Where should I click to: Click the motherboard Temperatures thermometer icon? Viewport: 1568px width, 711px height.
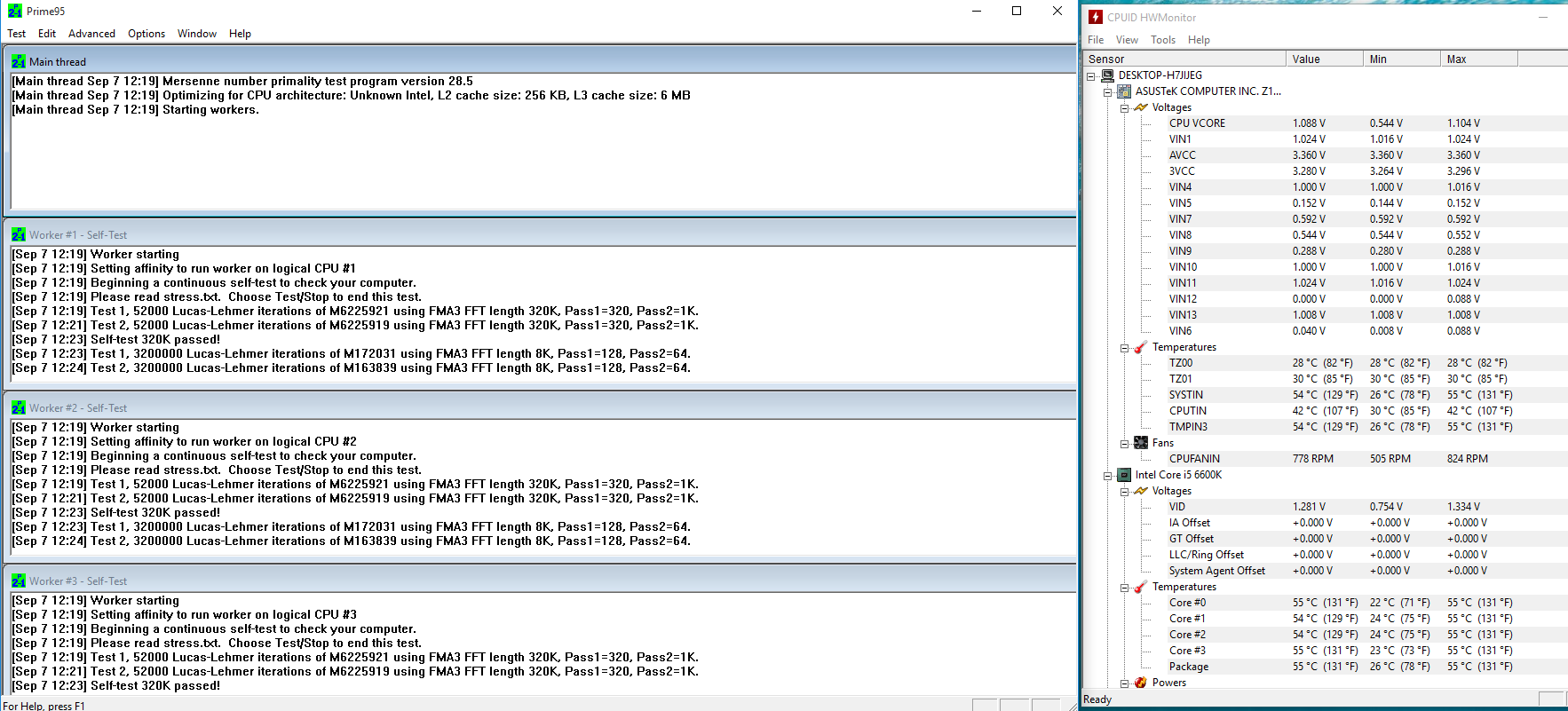point(1141,347)
